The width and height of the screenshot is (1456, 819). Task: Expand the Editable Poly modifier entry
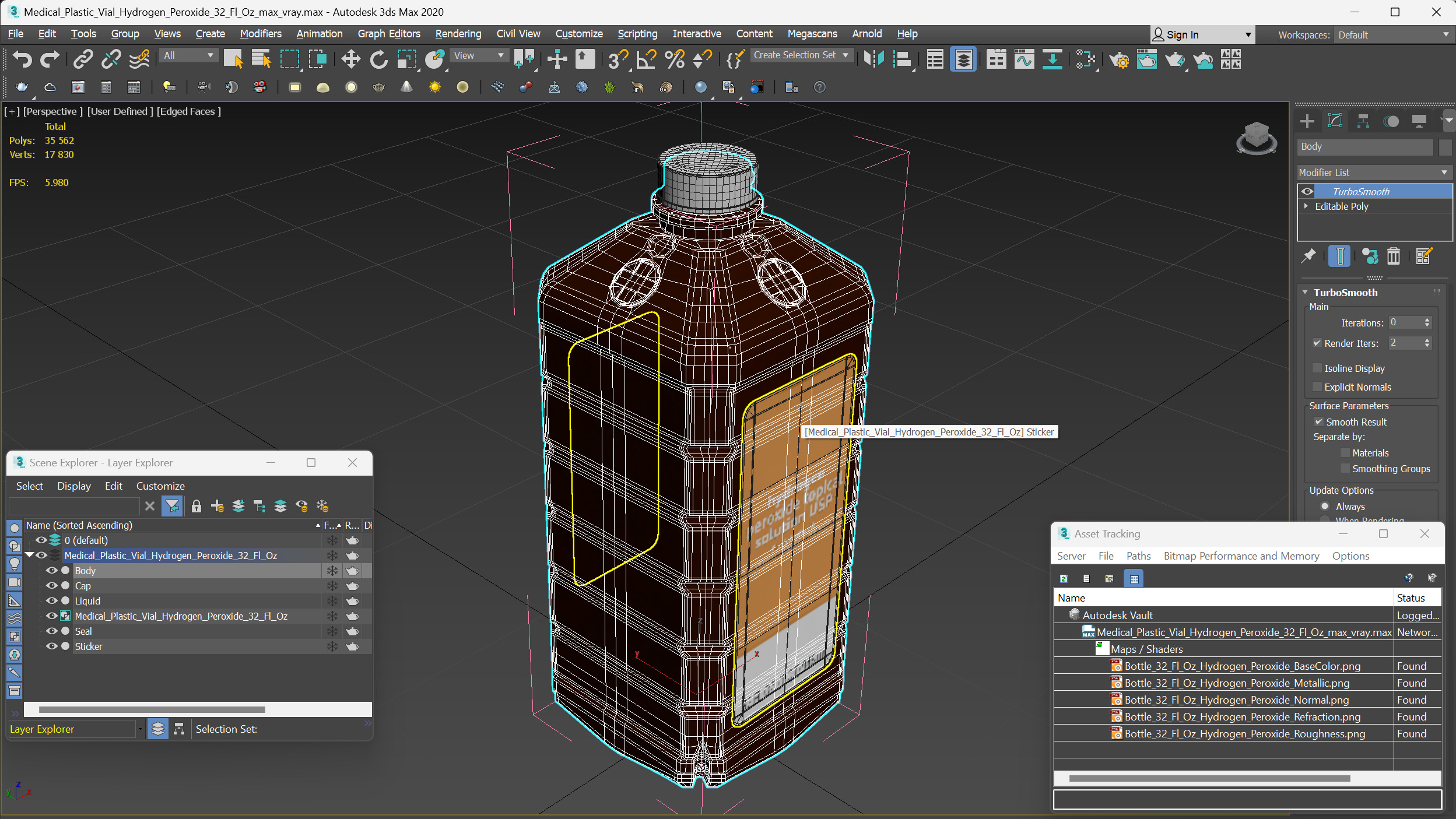click(1306, 206)
